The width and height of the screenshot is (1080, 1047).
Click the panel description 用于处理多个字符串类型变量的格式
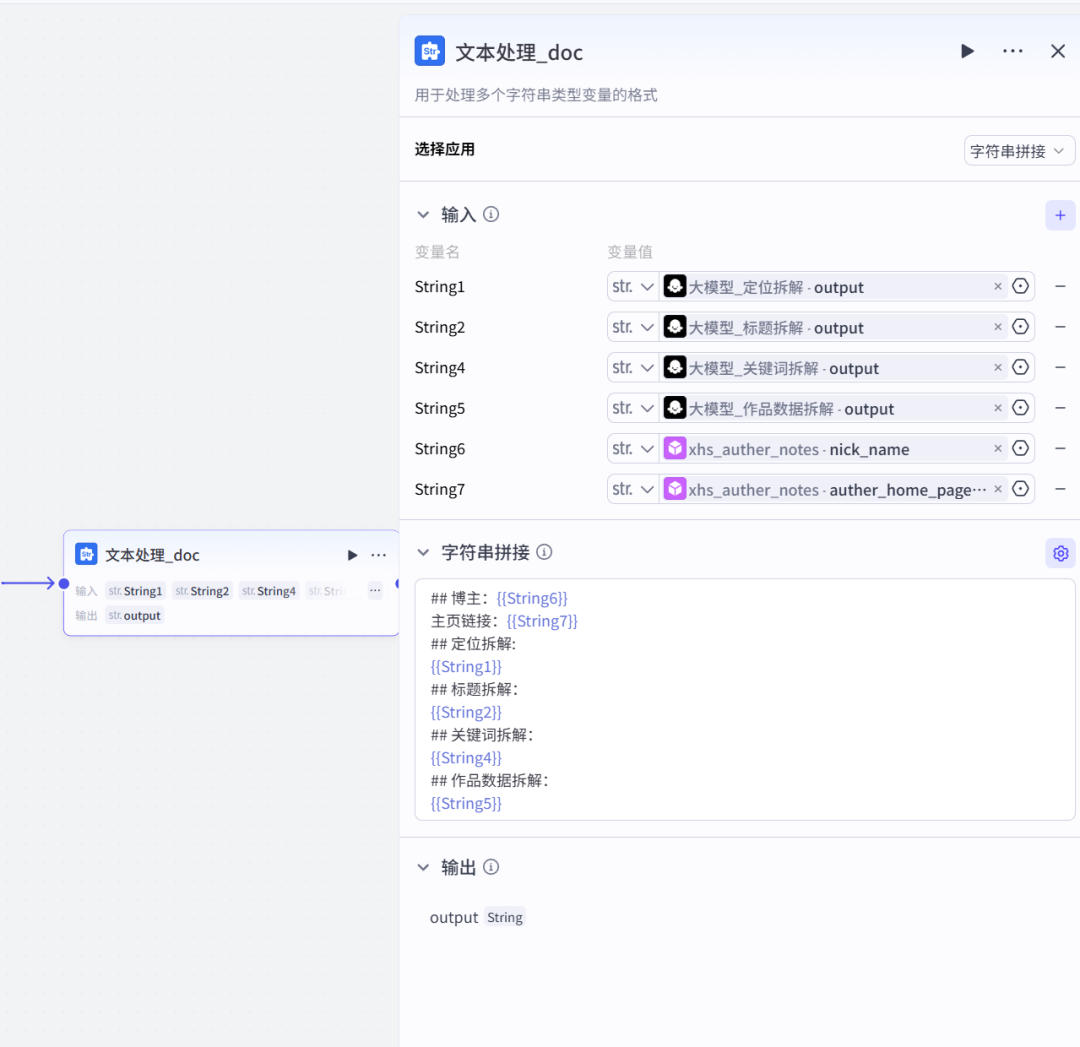(x=536, y=95)
